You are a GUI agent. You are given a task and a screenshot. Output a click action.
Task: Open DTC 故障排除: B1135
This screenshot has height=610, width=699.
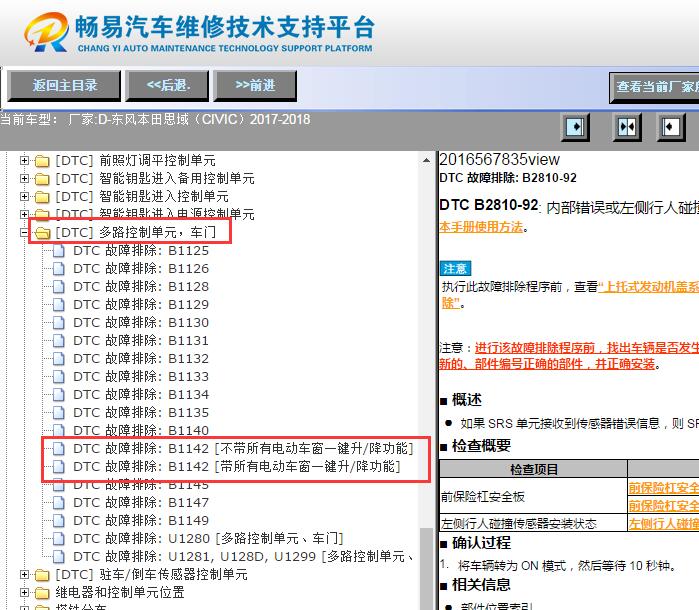click(141, 412)
